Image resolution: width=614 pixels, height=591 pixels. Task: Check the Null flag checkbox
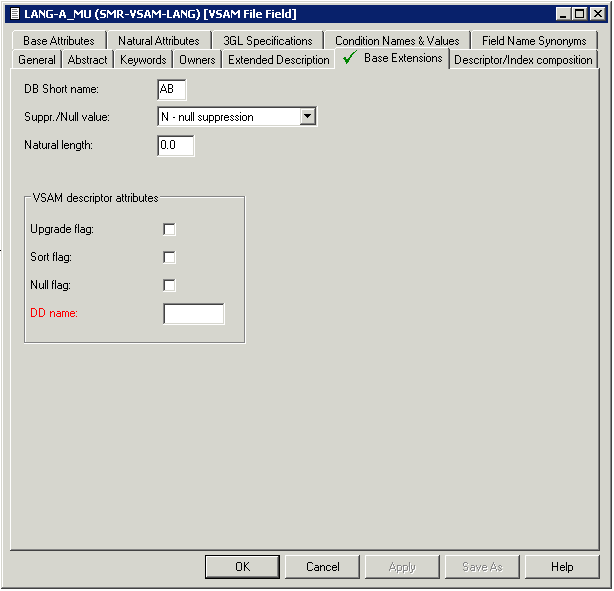[x=169, y=286]
